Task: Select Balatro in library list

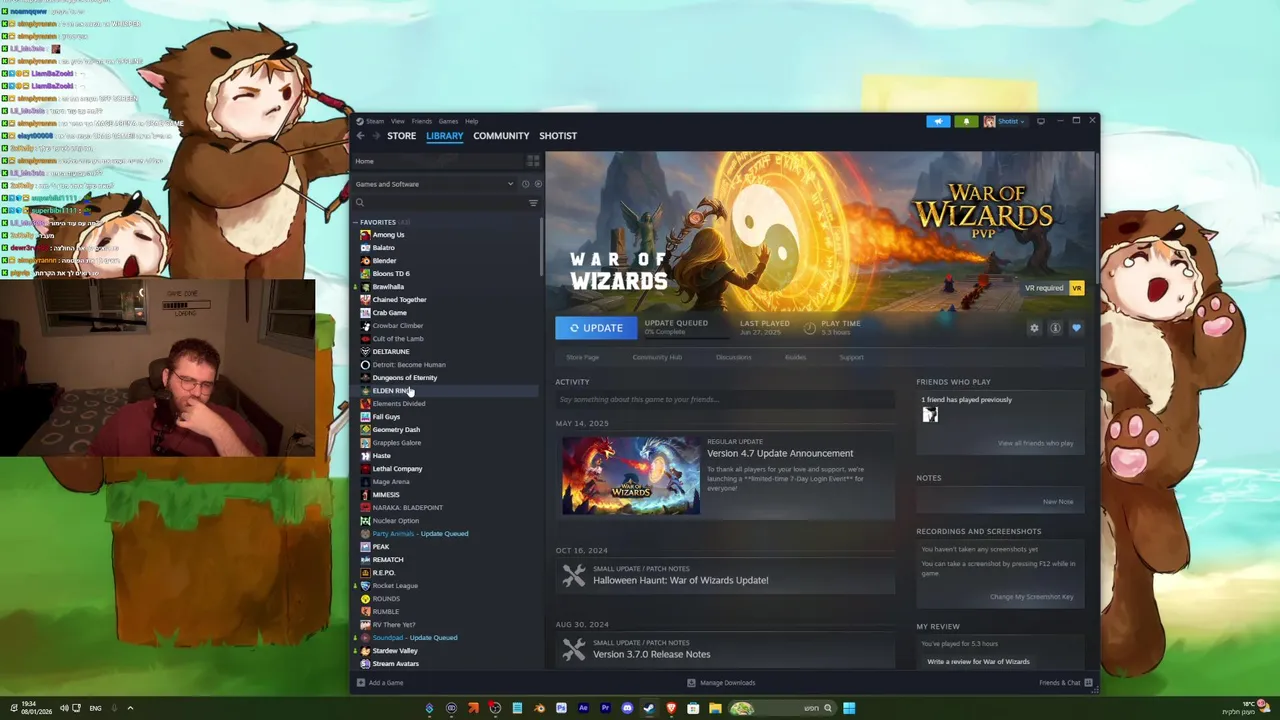Action: (x=384, y=248)
